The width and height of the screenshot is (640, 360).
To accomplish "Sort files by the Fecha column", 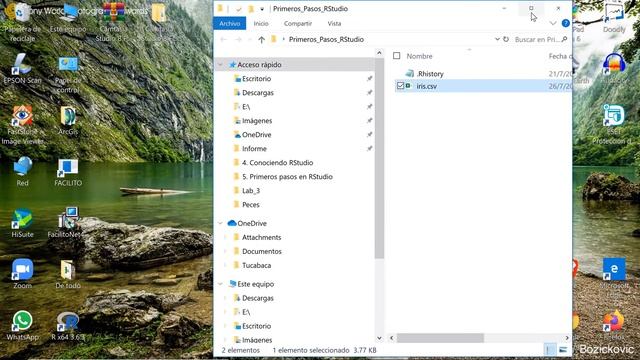I will (560, 56).
